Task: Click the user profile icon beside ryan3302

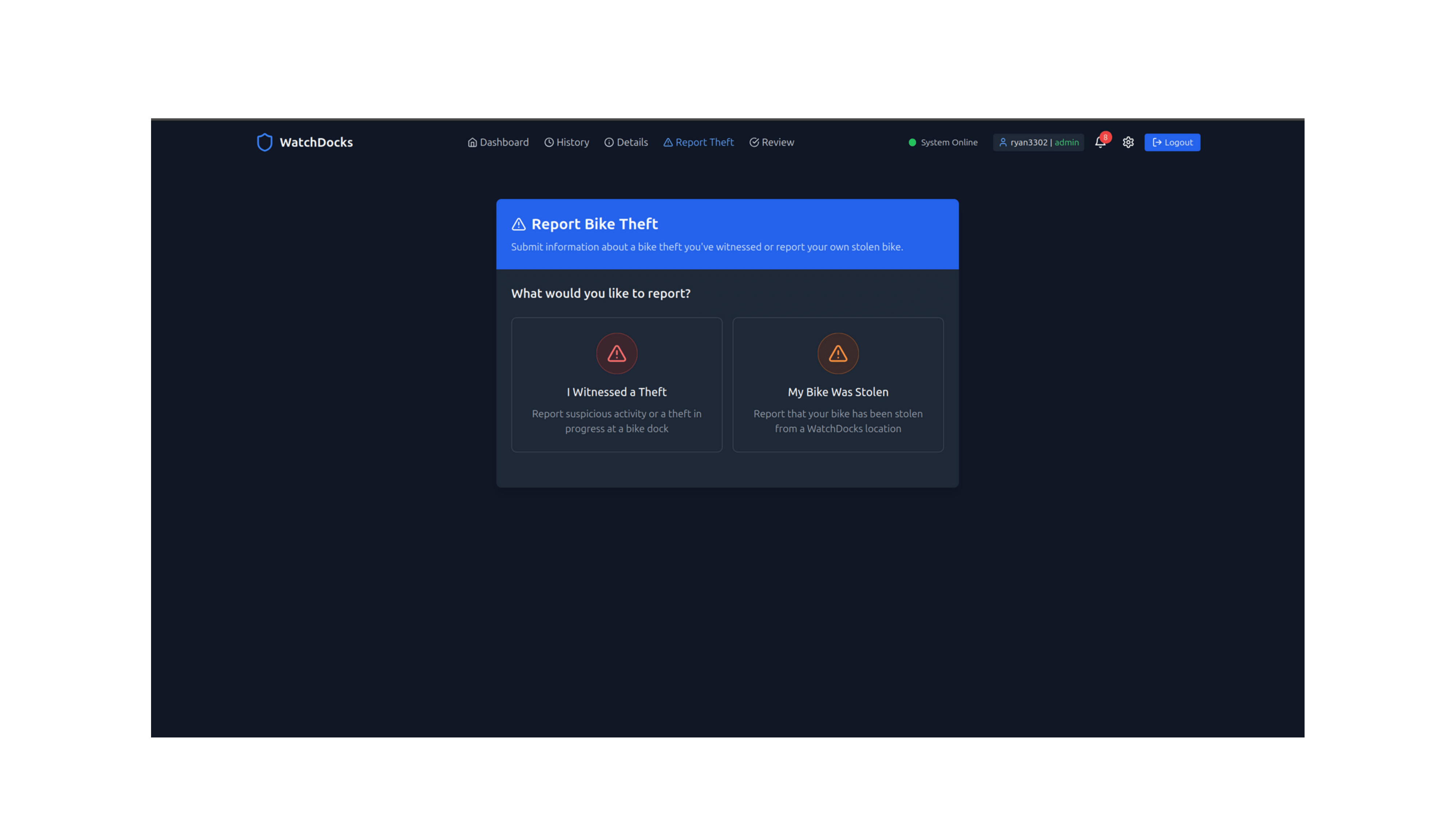Action: tap(1003, 142)
